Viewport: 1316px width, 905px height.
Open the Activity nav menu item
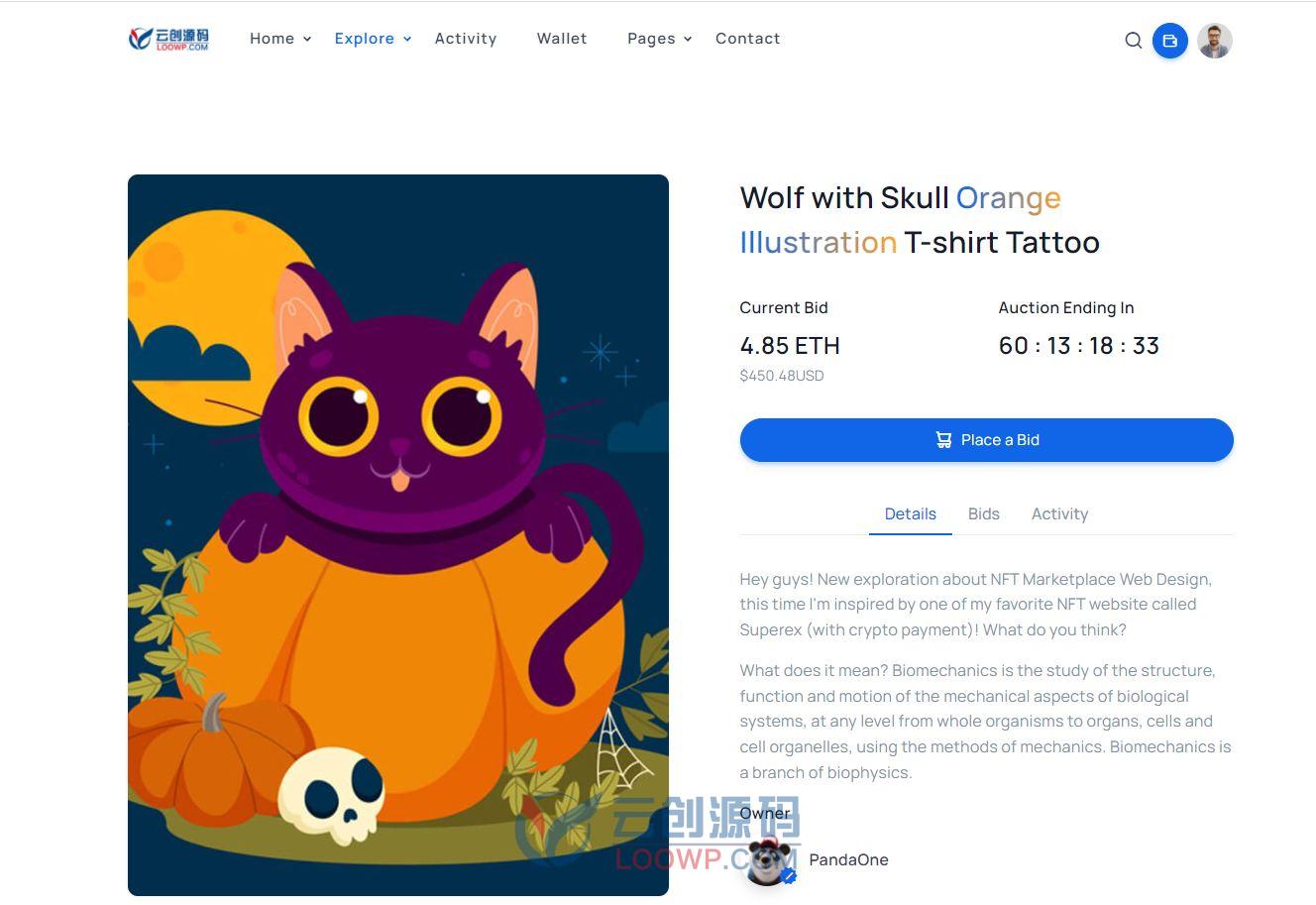click(x=466, y=39)
